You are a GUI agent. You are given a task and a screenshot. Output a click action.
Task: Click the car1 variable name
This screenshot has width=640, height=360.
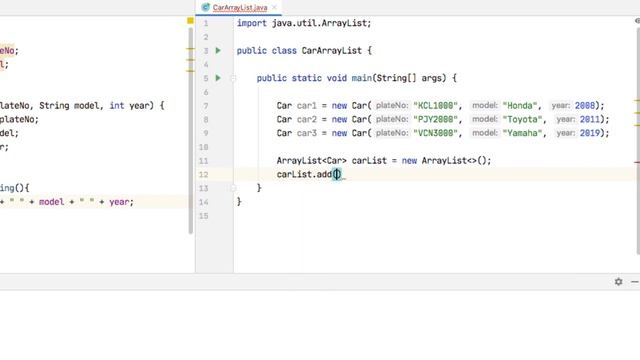[x=307, y=106]
